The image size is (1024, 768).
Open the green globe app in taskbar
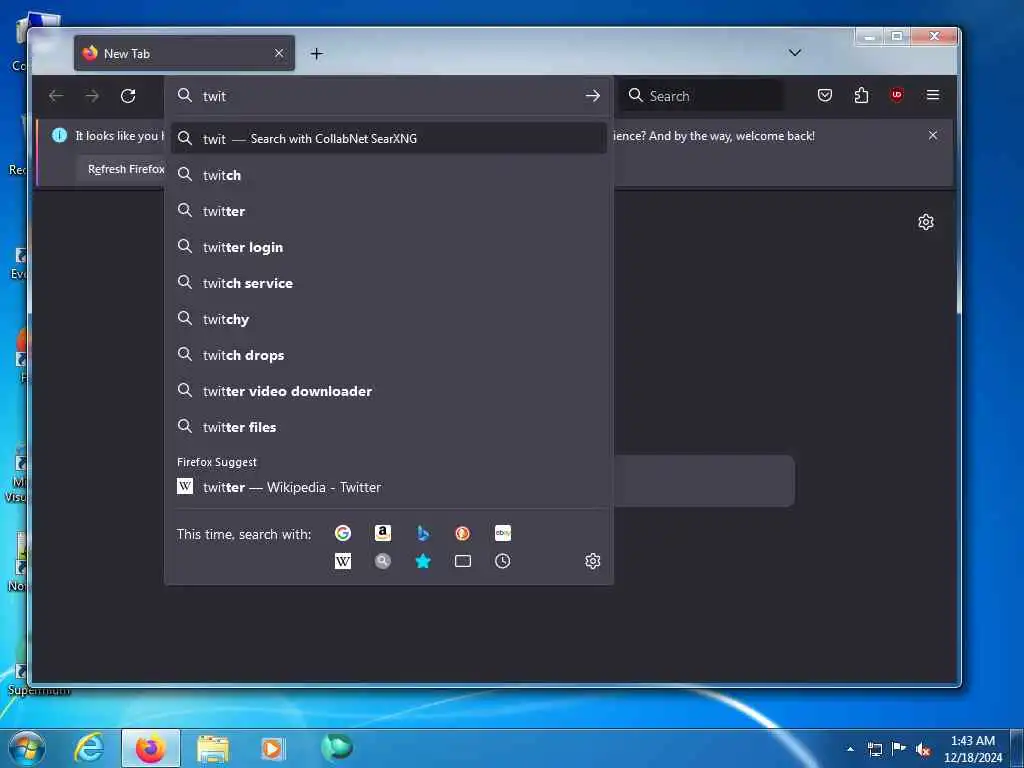(x=337, y=747)
